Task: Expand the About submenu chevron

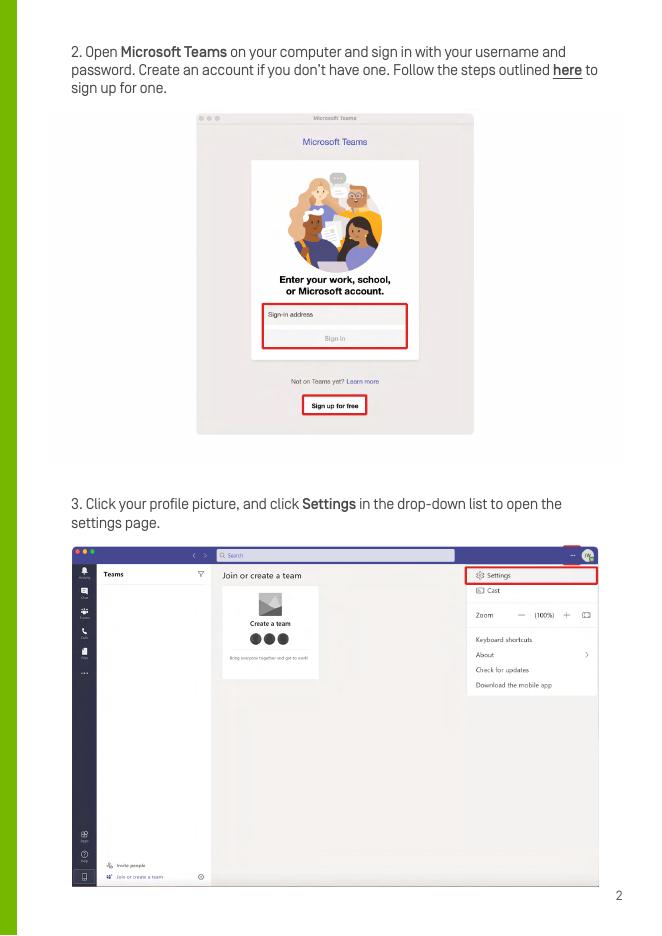Action: pos(587,655)
